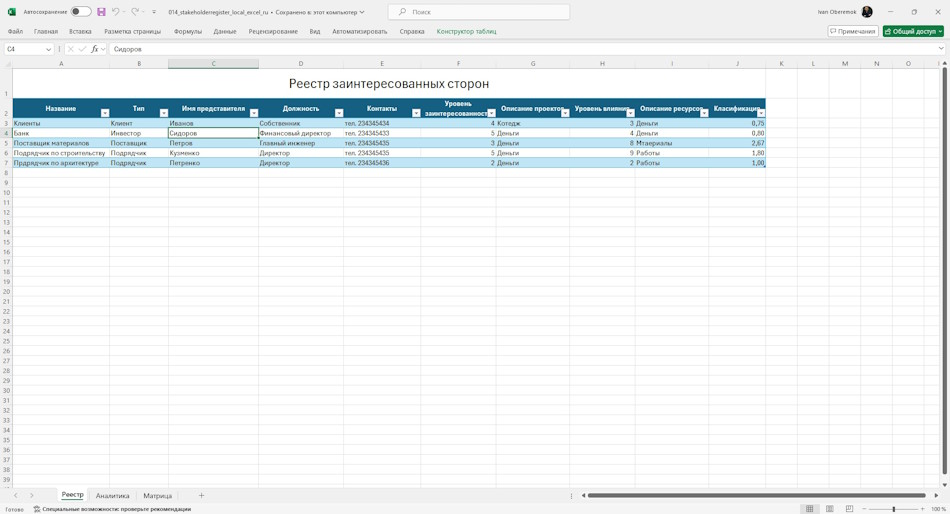The width and height of the screenshot is (950, 514).
Task: Open filter dropdown for Описание проектов column
Action: click(565, 113)
